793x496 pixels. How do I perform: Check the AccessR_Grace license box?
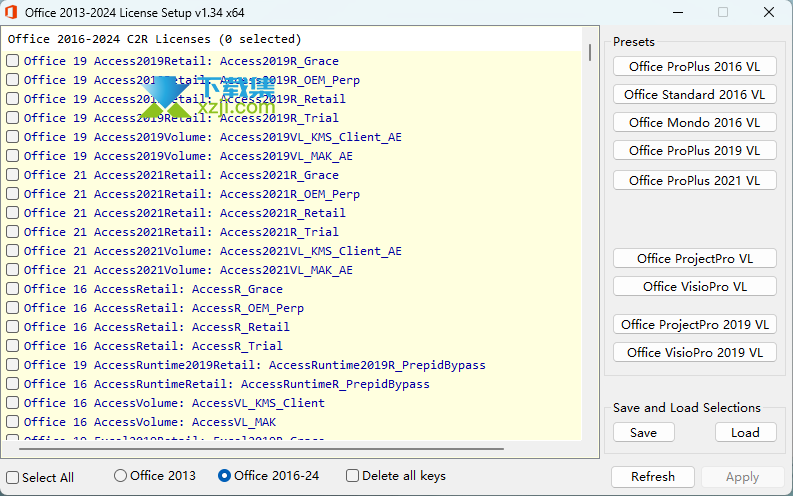click(13, 289)
